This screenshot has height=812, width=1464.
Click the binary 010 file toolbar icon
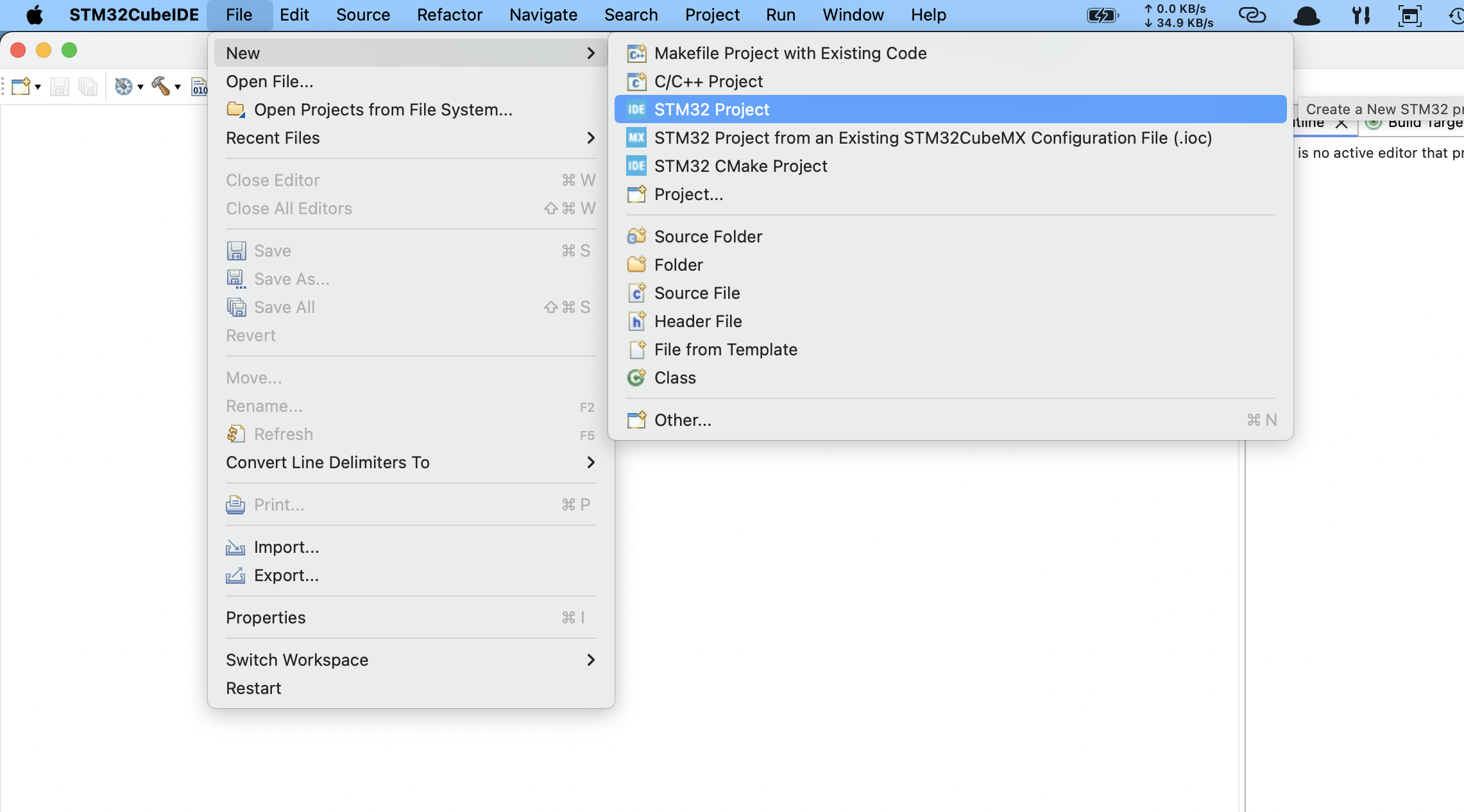[200, 86]
